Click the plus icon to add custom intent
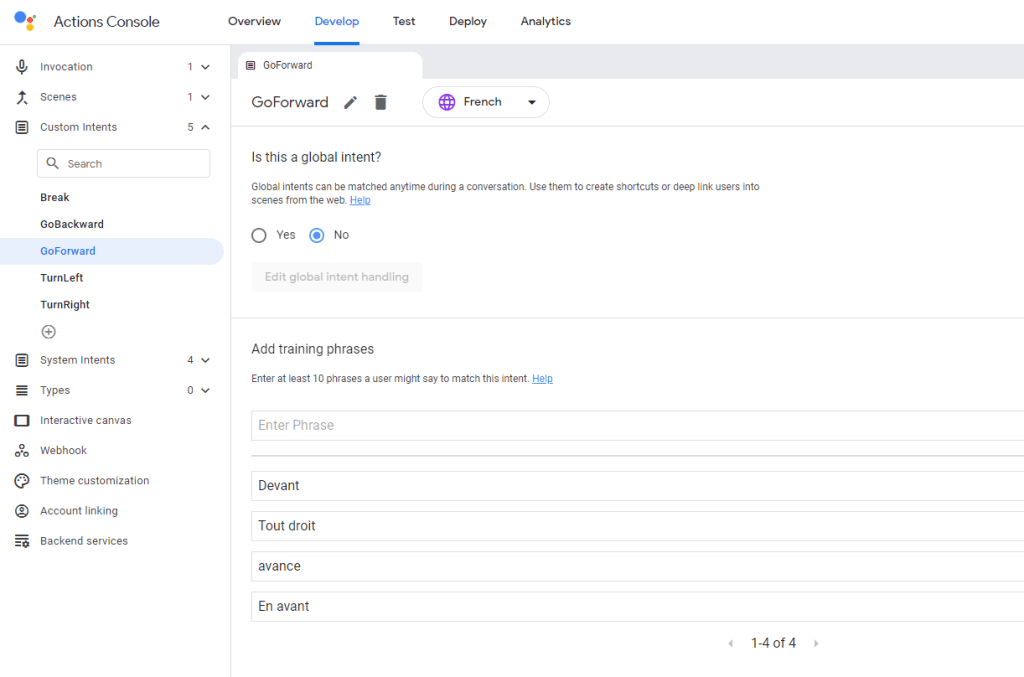This screenshot has height=677, width=1024. [x=48, y=332]
